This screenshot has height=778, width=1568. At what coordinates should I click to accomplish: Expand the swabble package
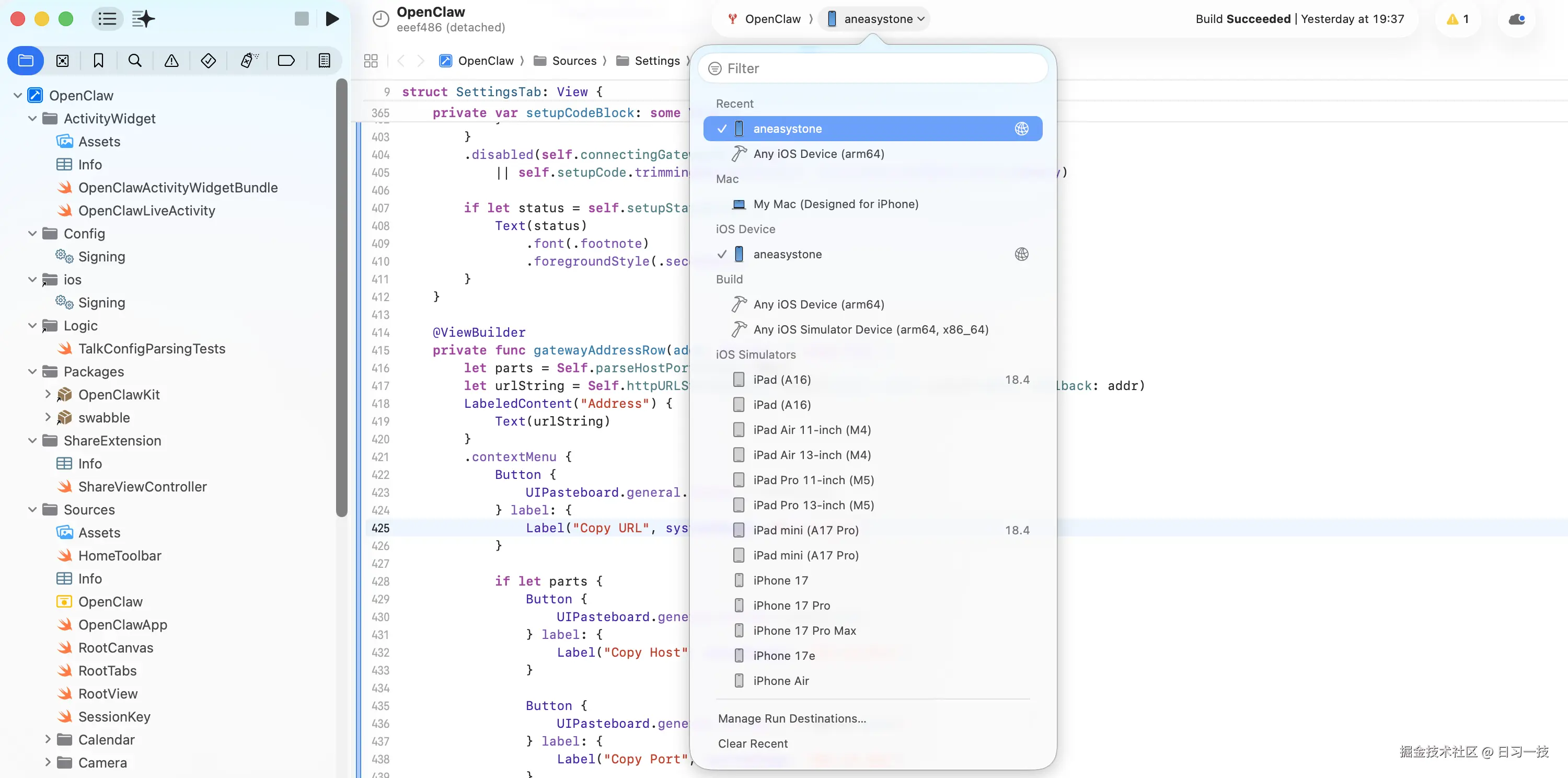(x=48, y=418)
